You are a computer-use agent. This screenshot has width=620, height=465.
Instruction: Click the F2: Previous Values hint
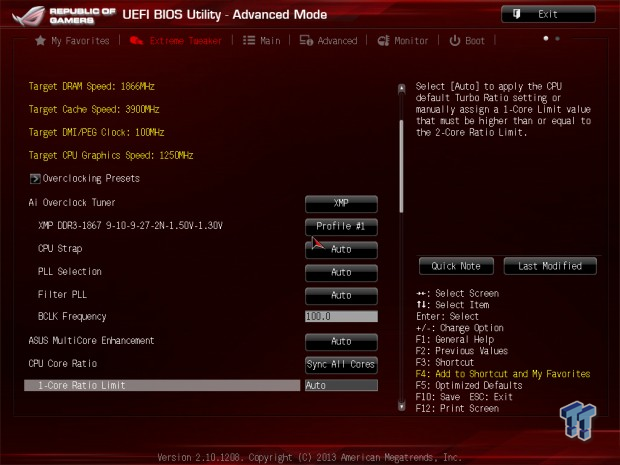coord(462,351)
